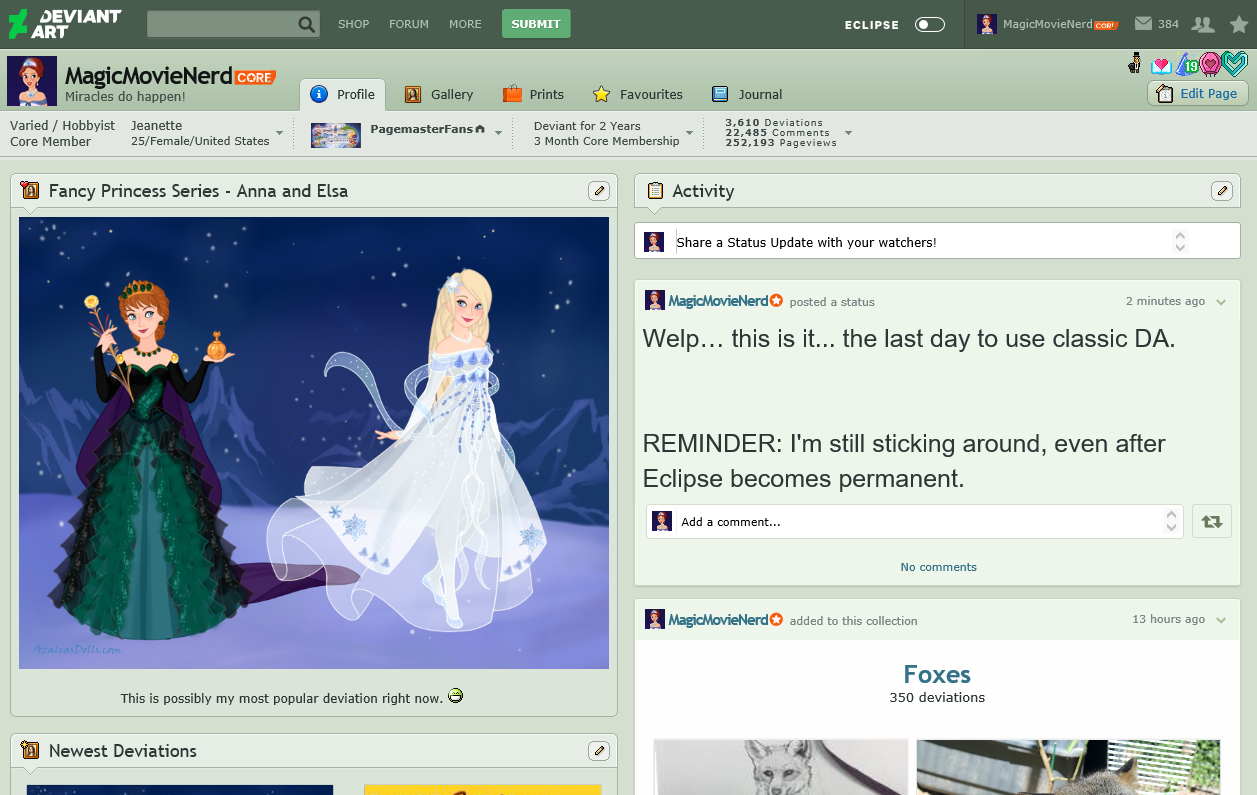Switch to the Journal tab
The image size is (1257, 795).
pos(747,94)
